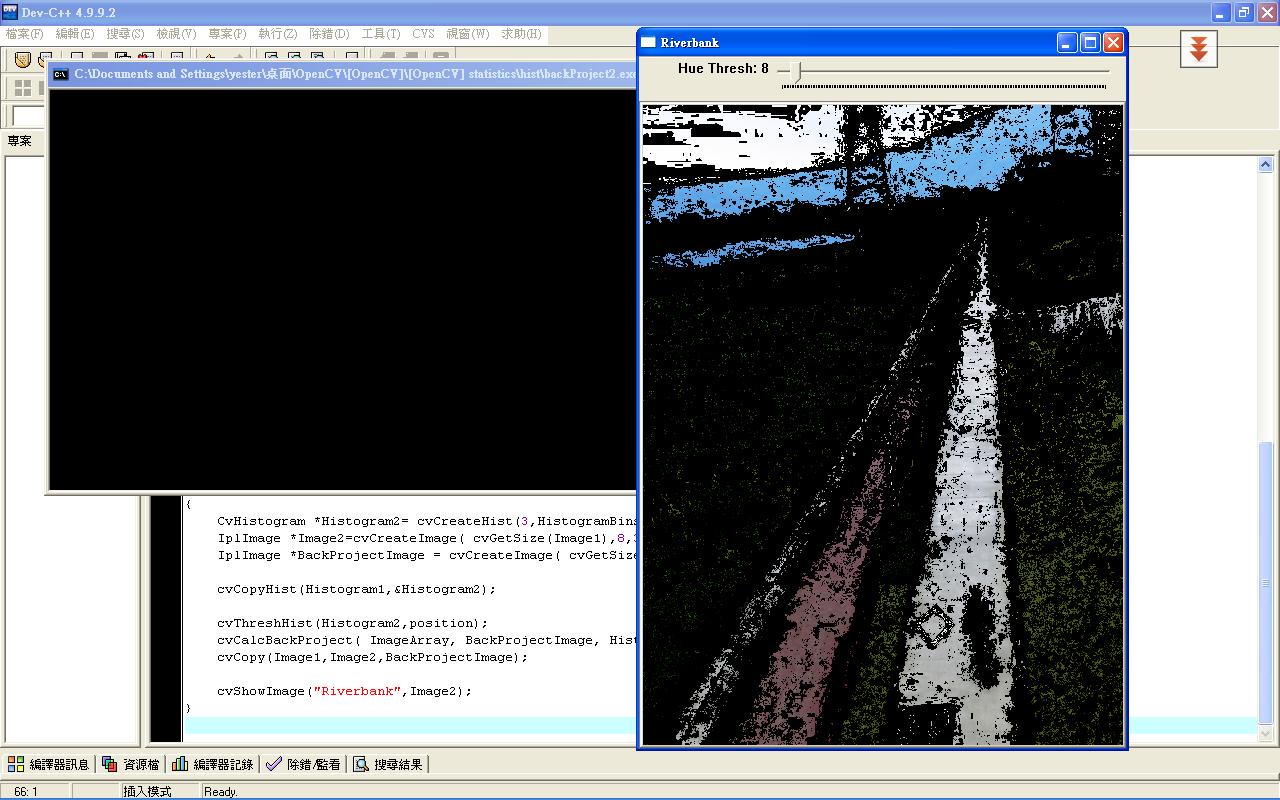Switch to the 除錯/監看 tab

[303, 764]
